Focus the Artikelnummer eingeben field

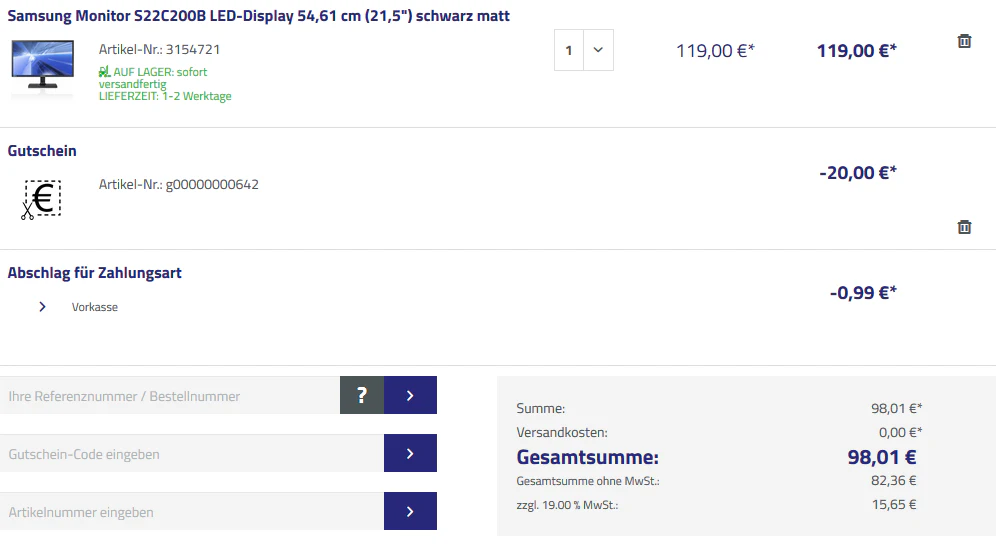190,512
